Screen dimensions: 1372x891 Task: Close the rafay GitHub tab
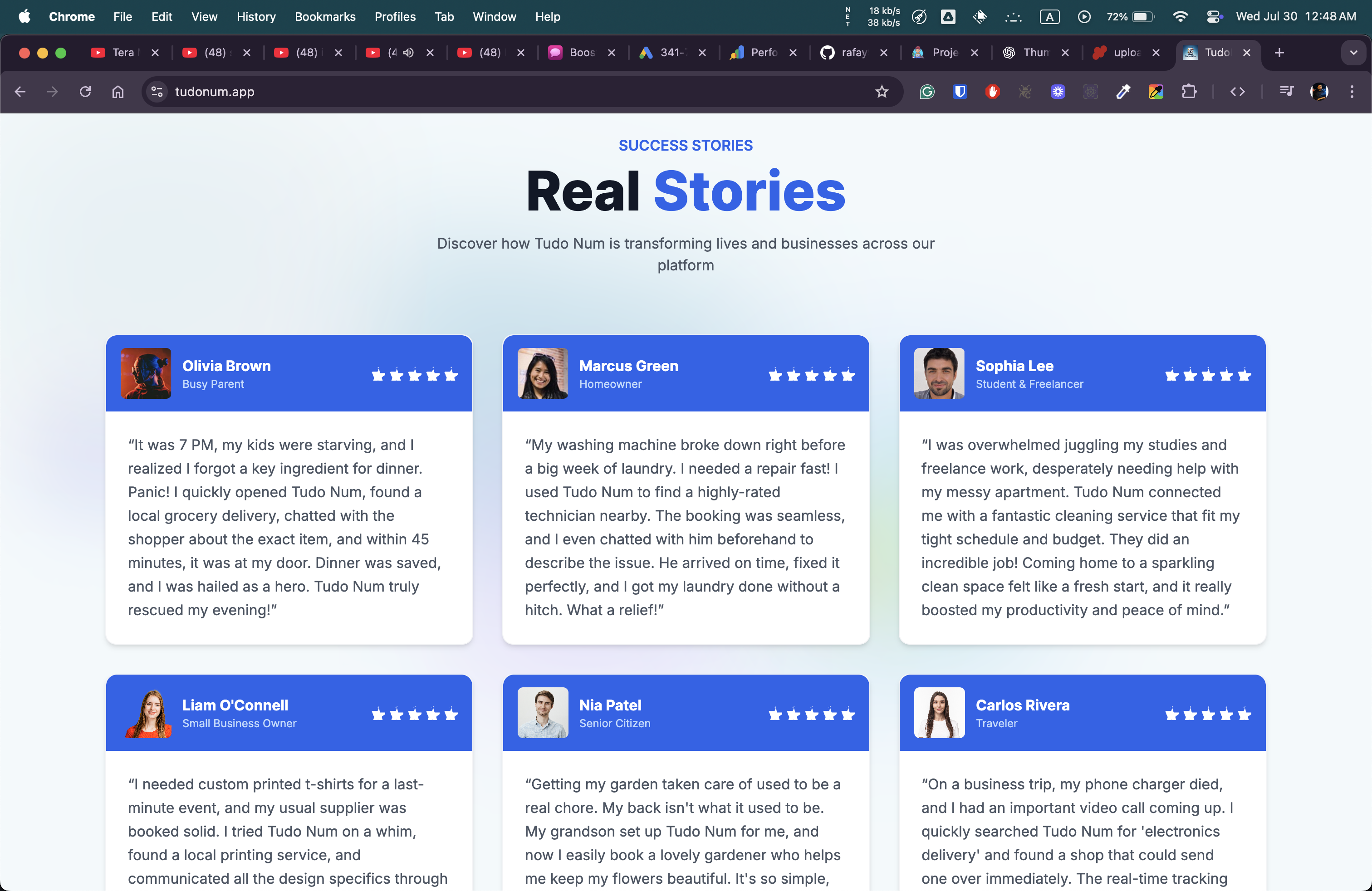(884, 53)
